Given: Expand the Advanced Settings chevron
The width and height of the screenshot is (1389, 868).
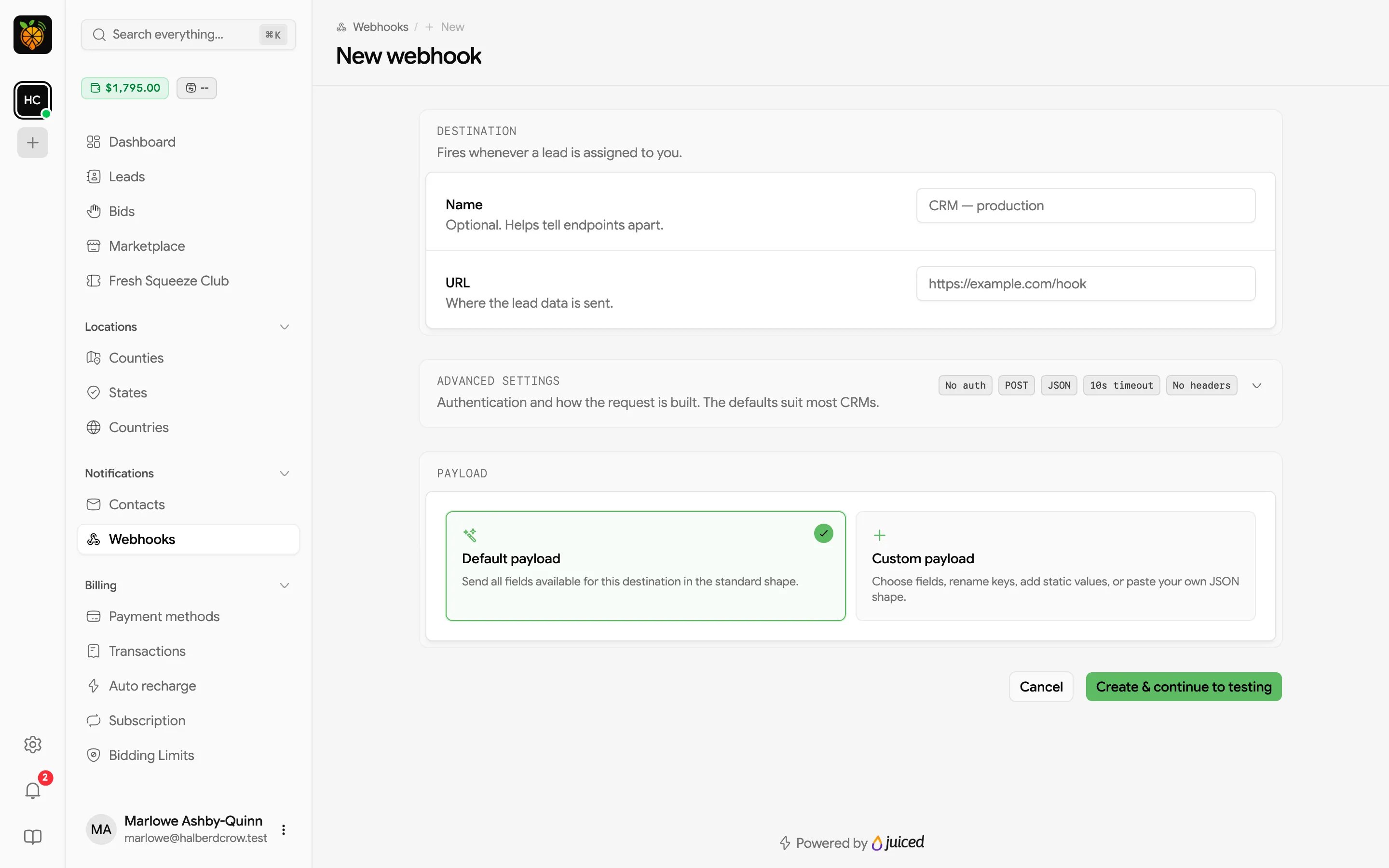Looking at the screenshot, I should point(1256,385).
